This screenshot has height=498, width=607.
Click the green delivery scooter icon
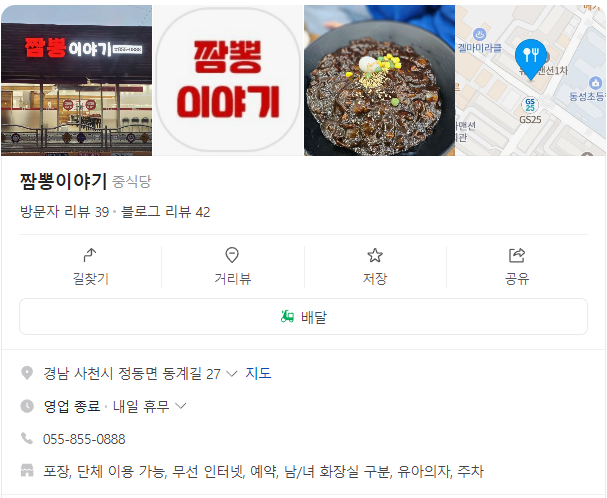[287, 316]
